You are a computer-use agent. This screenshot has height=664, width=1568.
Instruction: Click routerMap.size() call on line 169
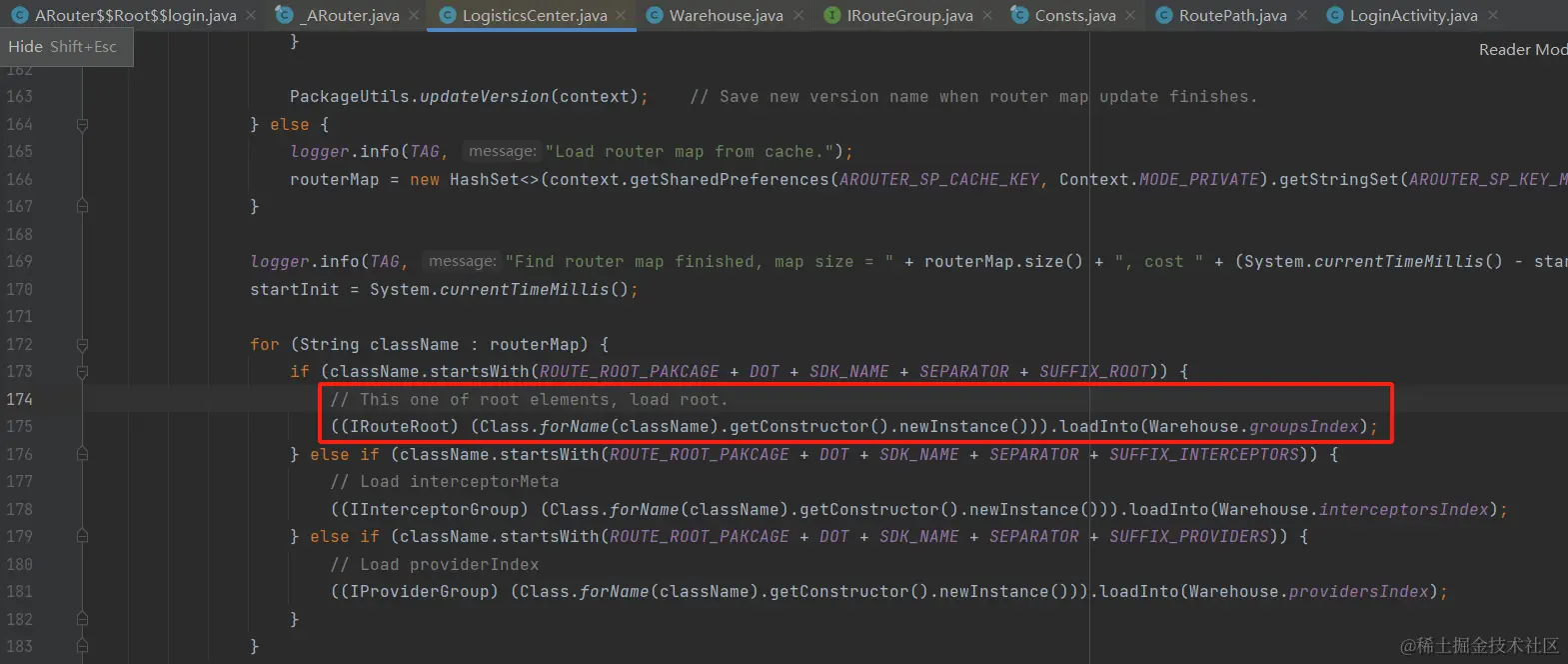pyautogui.click(x=1003, y=262)
